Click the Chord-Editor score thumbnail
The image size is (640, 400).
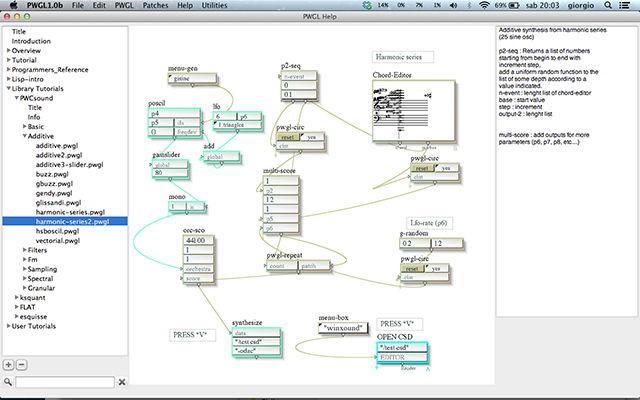point(413,111)
